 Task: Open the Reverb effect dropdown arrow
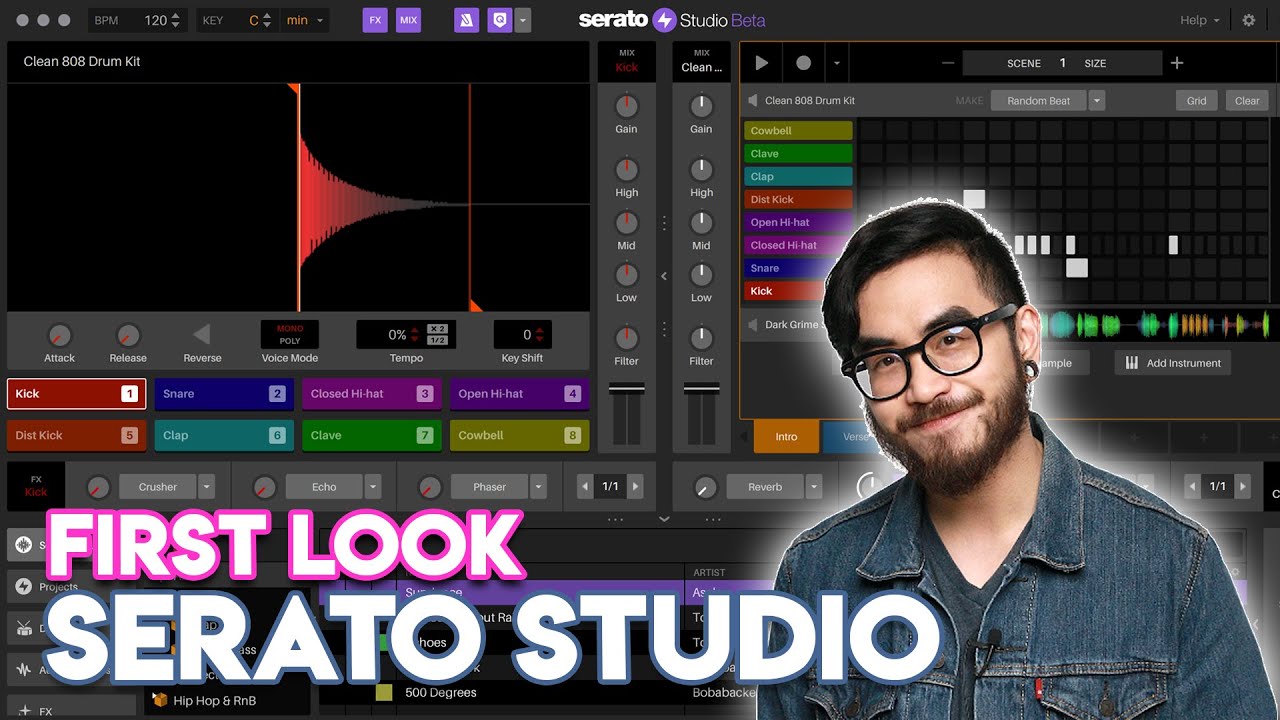[x=814, y=487]
